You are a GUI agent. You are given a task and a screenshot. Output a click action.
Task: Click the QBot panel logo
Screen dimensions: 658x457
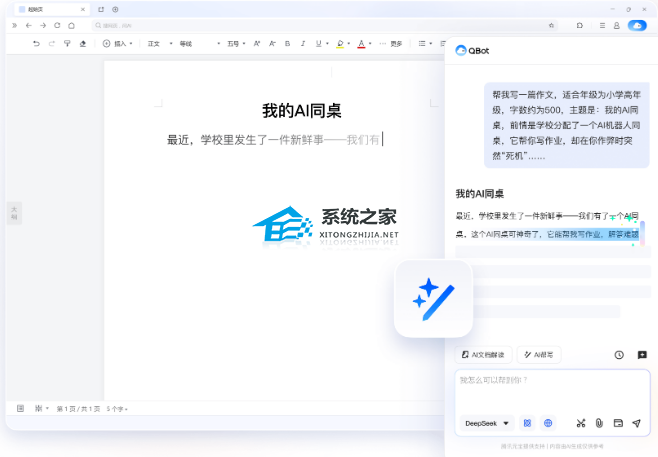[472, 51]
